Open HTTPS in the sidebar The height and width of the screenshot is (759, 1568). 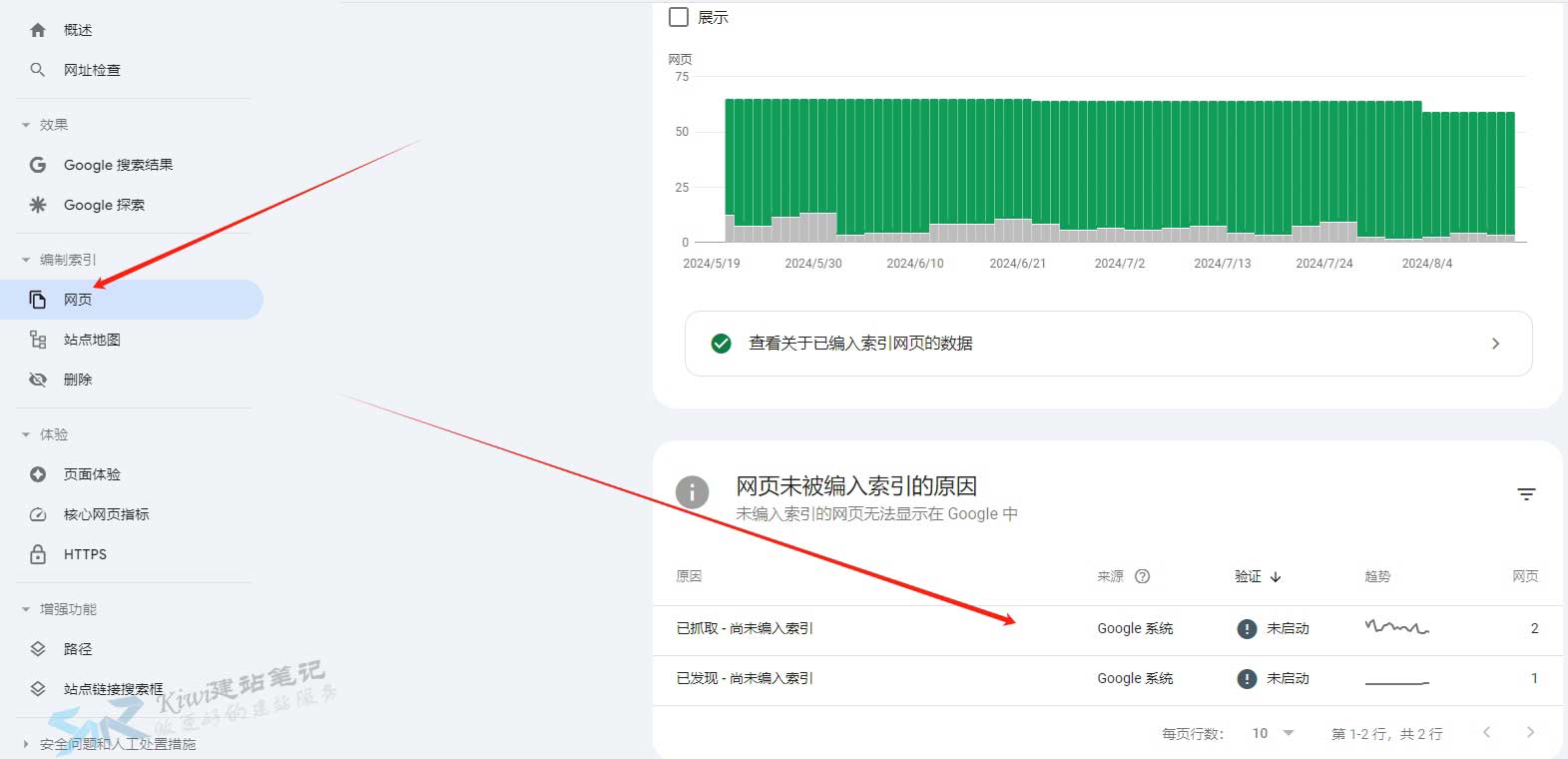pos(85,554)
